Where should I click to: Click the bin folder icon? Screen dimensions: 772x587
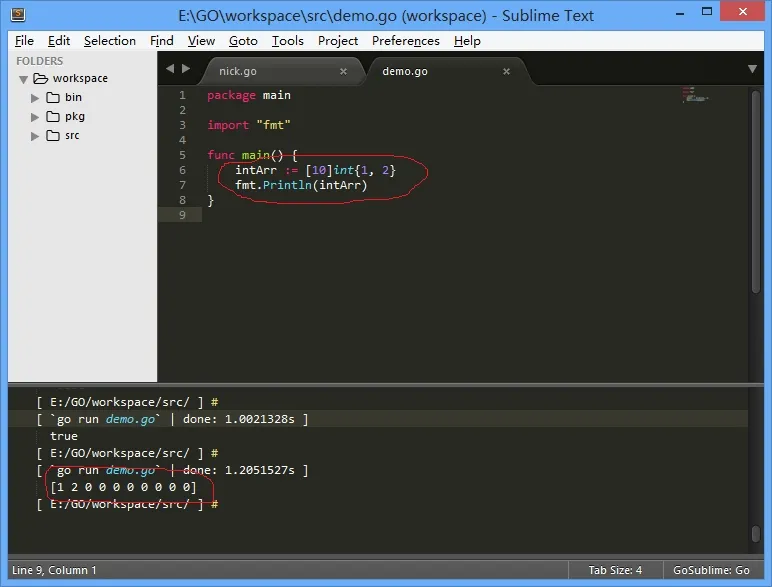click(53, 98)
